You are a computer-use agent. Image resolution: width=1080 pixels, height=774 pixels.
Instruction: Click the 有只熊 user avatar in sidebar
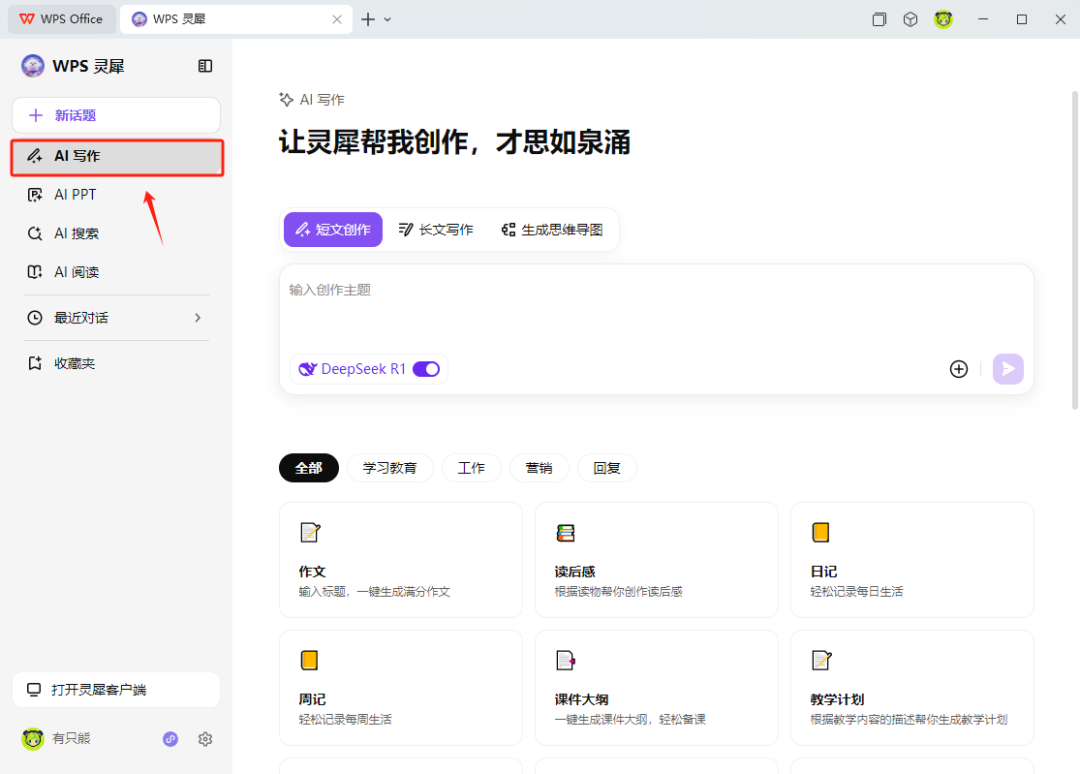[x=32, y=738]
